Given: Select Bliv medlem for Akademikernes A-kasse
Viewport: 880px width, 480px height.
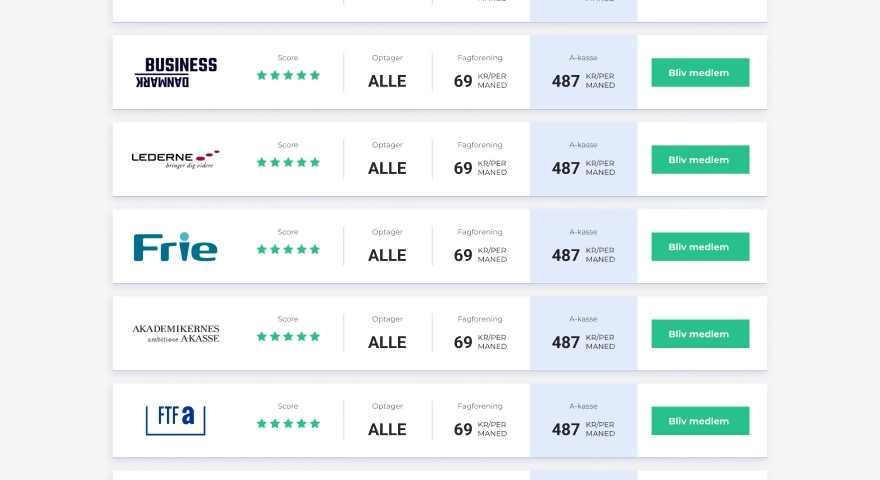Looking at the screenshot, I should tap(700, 333).
